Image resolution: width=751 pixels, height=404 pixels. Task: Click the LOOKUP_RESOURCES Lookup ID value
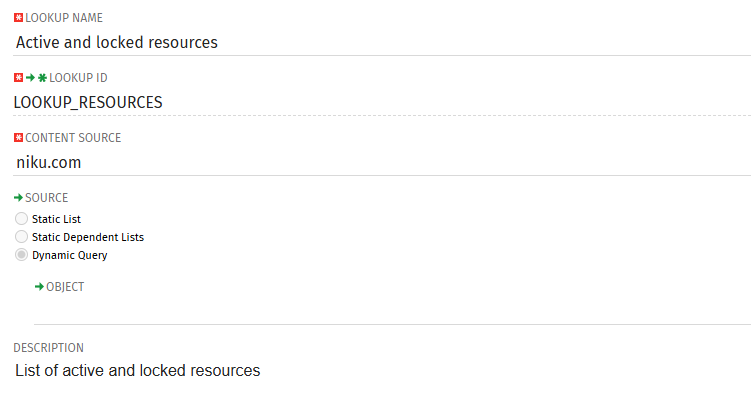click(88, 102)
